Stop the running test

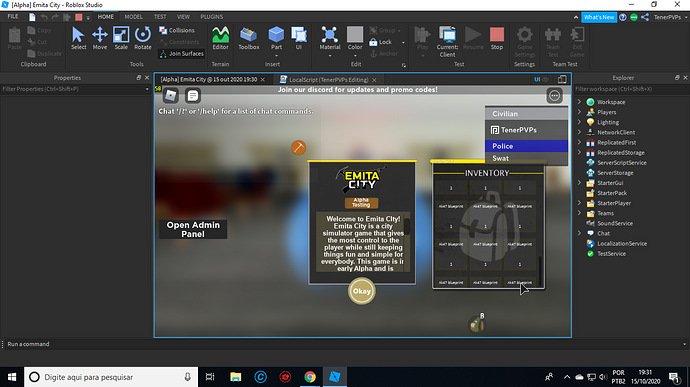coord(497,38)
